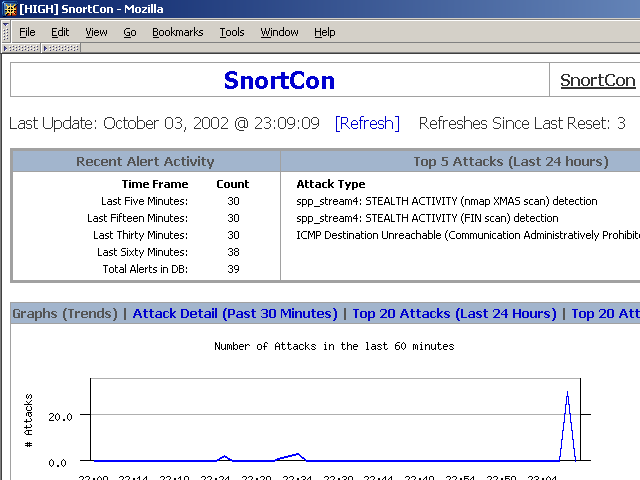This screenshot has height=480, width=640.
Task: Select the Last Fifteen Minutes label
Action: coord(138,218)
